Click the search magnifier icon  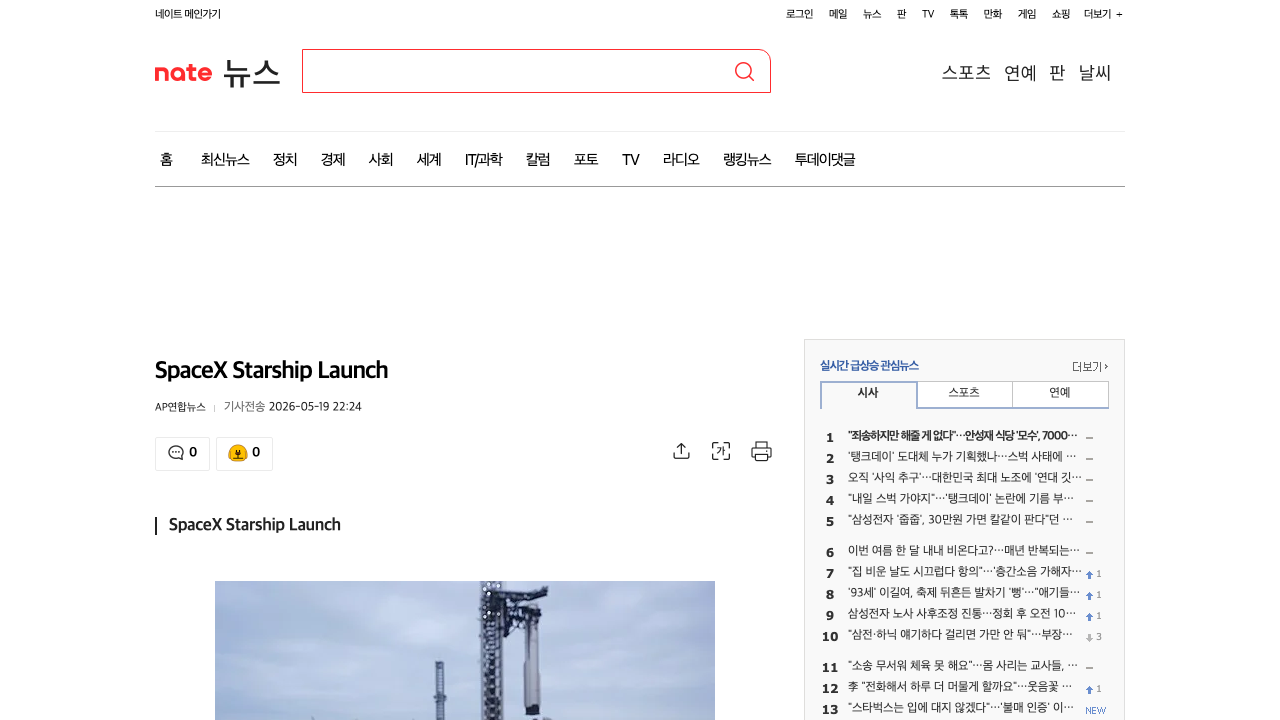(744, 71)
